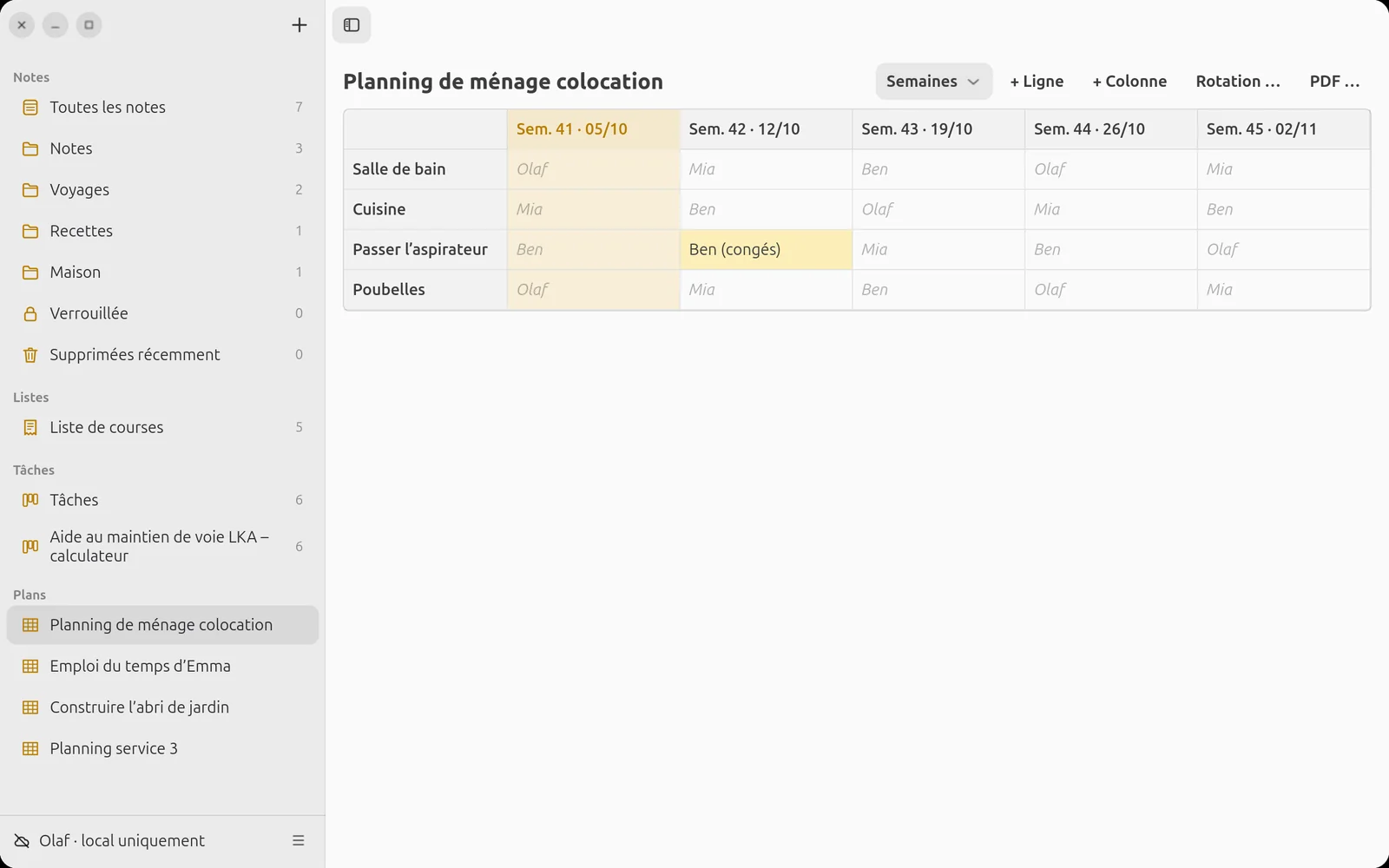
Task: Click the Supprimées récemment trash icon
Action: [30, 355]
